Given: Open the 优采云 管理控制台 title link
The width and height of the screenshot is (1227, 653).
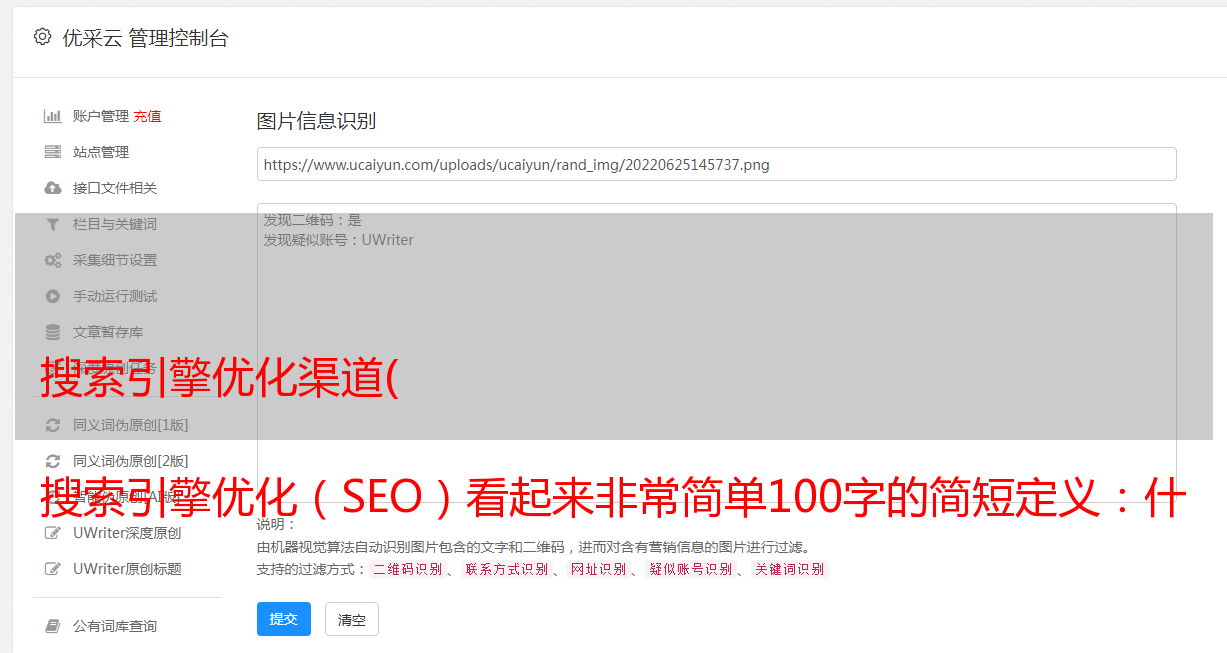Looking at the screenshot, I should click(145, 38).
